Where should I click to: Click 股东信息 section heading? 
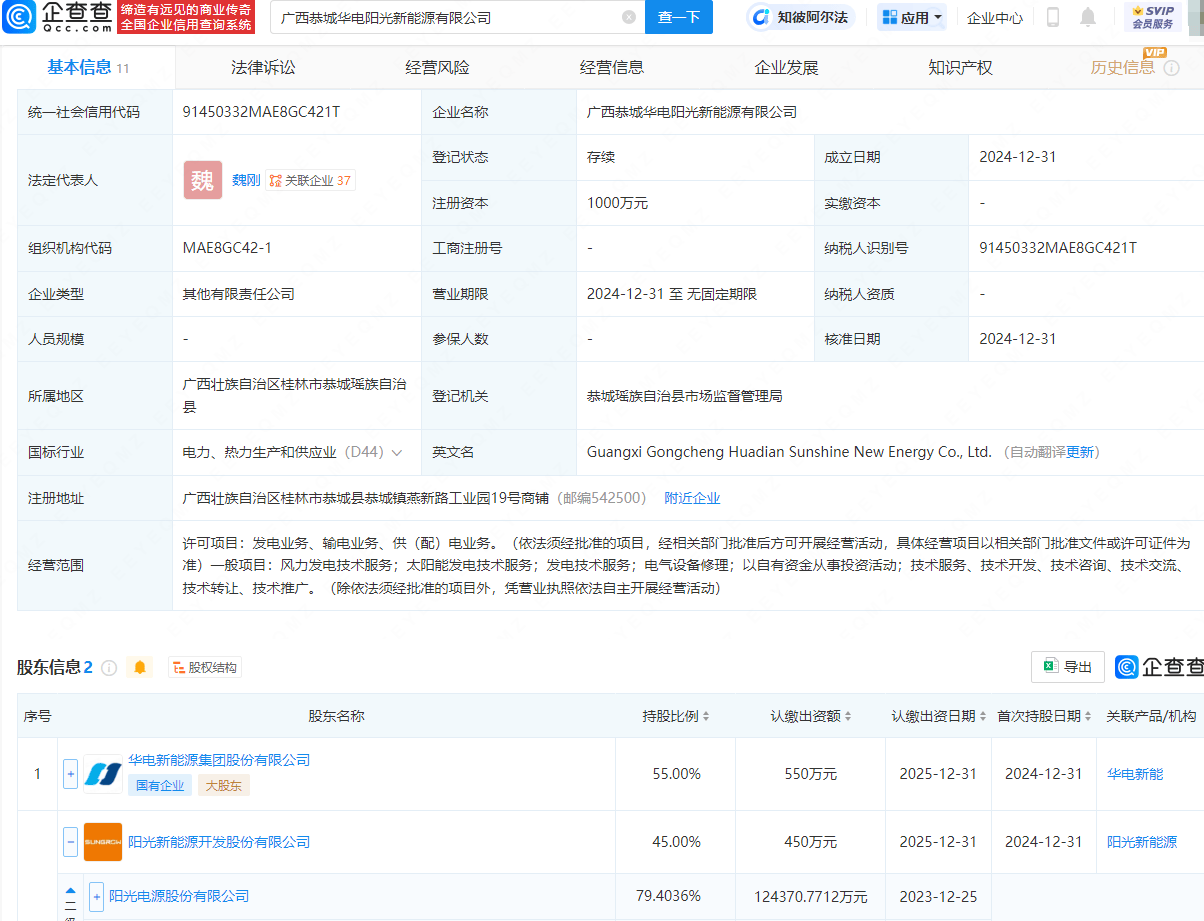click(48, 667)
